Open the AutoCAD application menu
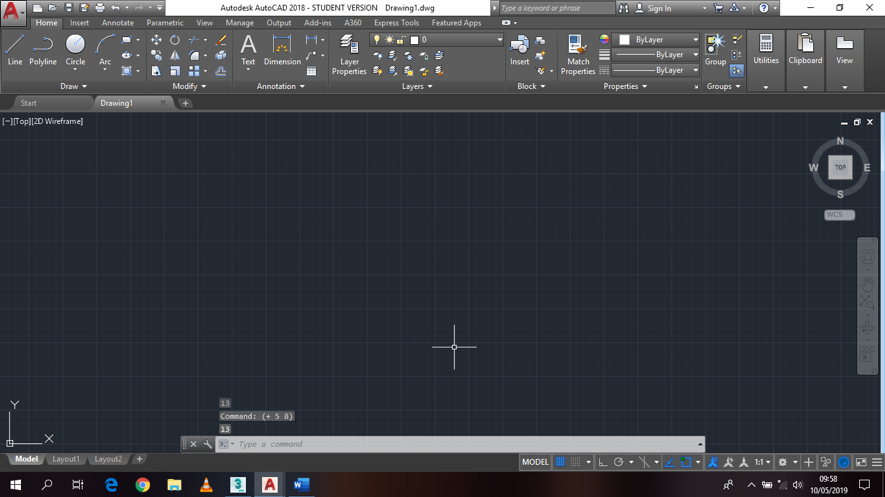The image size is (885, 497). [x=12, y=11]
